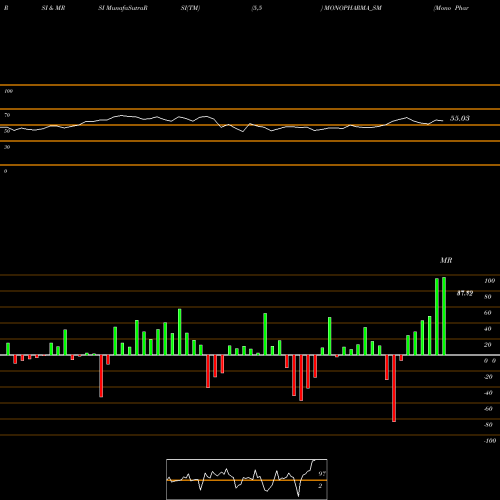This screenshot has width=500, height=500.
Task: Click the MR heading above the histogram
Action: pos(446,260)
